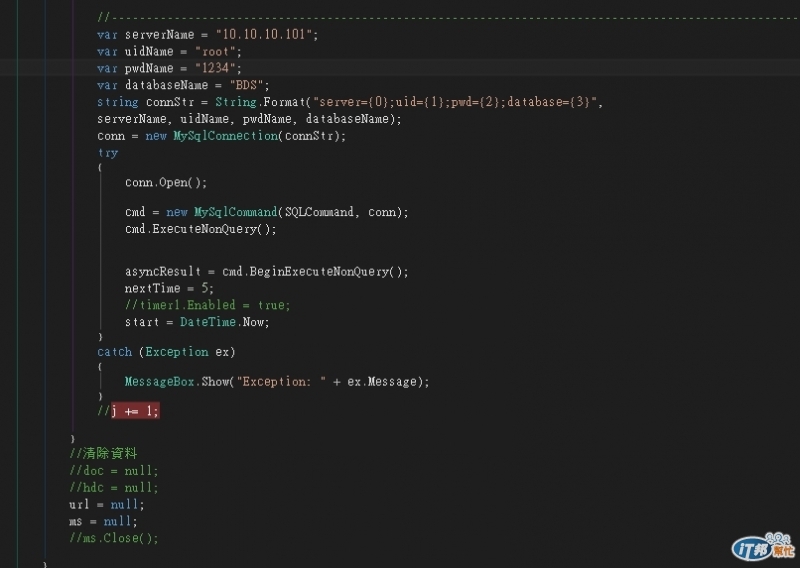Image resolution: width=800 pixels, height=568 pixels.
Task: Click the try keyword
Action: pos(108,153)
